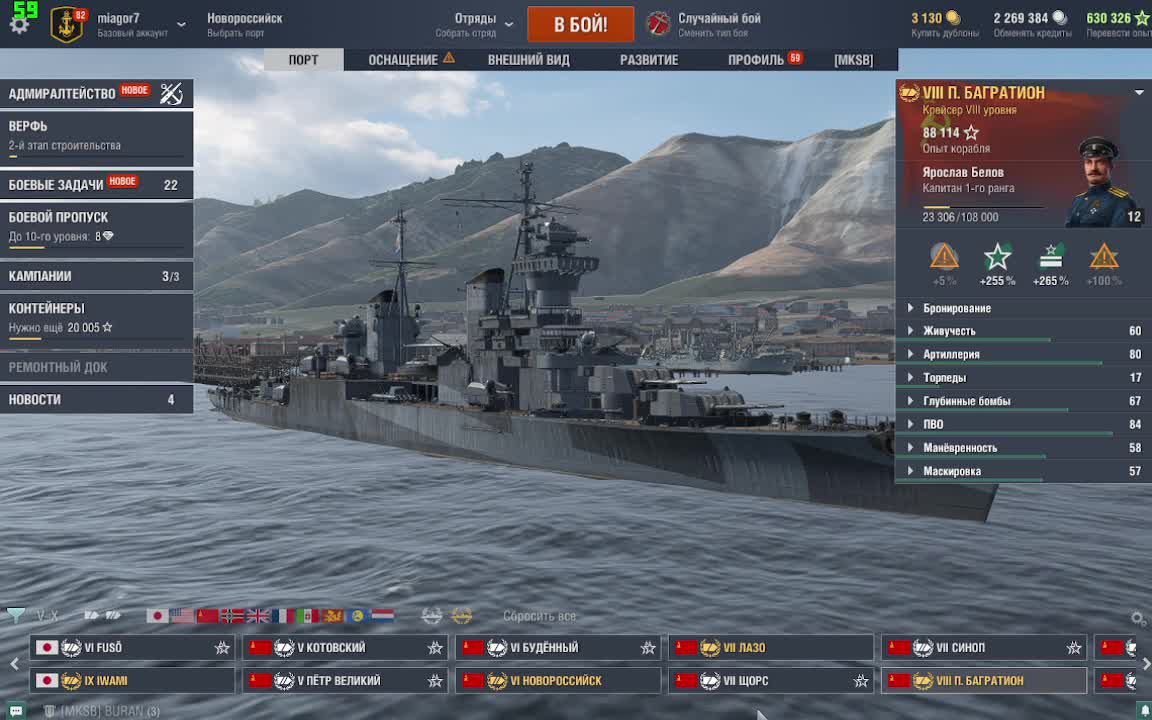Switch to the Развитие tab
This screenshot has width=1152, height=720.
(x=649, y=60)
